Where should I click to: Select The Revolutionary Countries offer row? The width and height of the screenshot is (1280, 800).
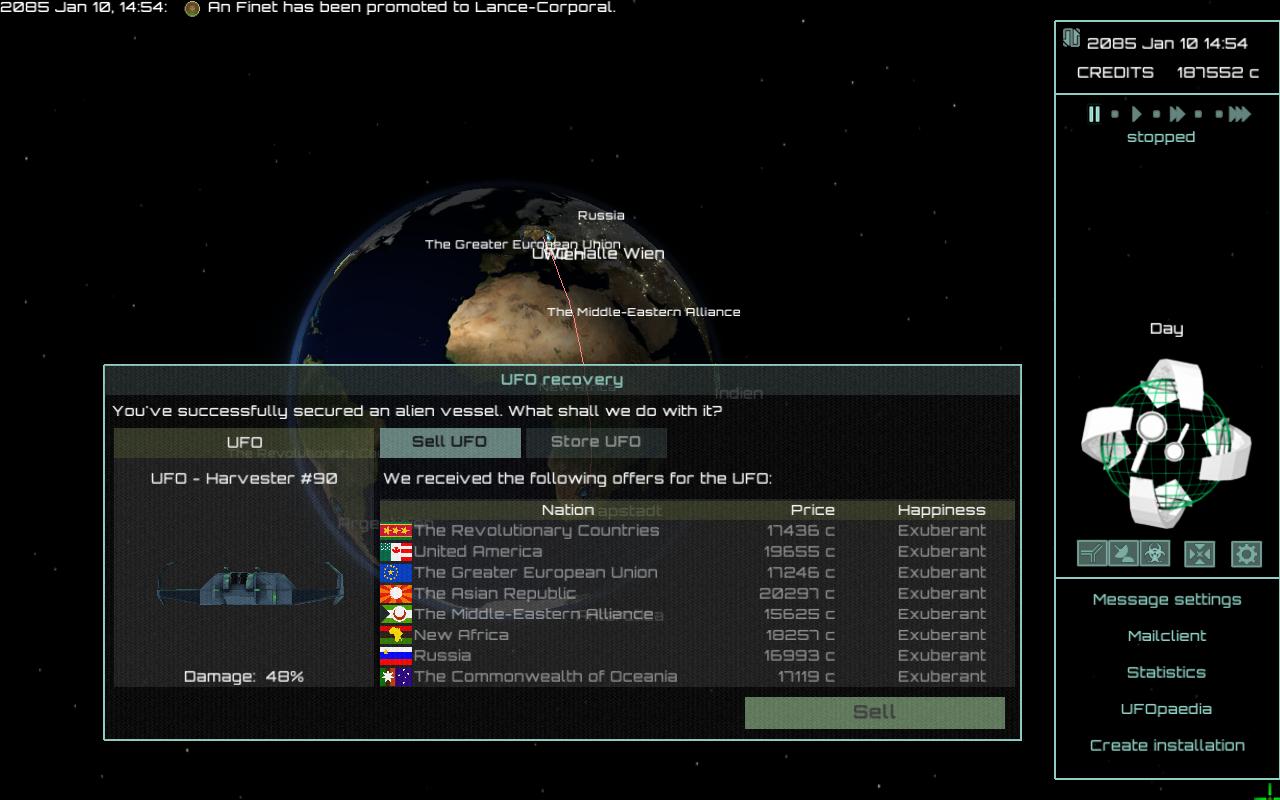tap(697, 531)
